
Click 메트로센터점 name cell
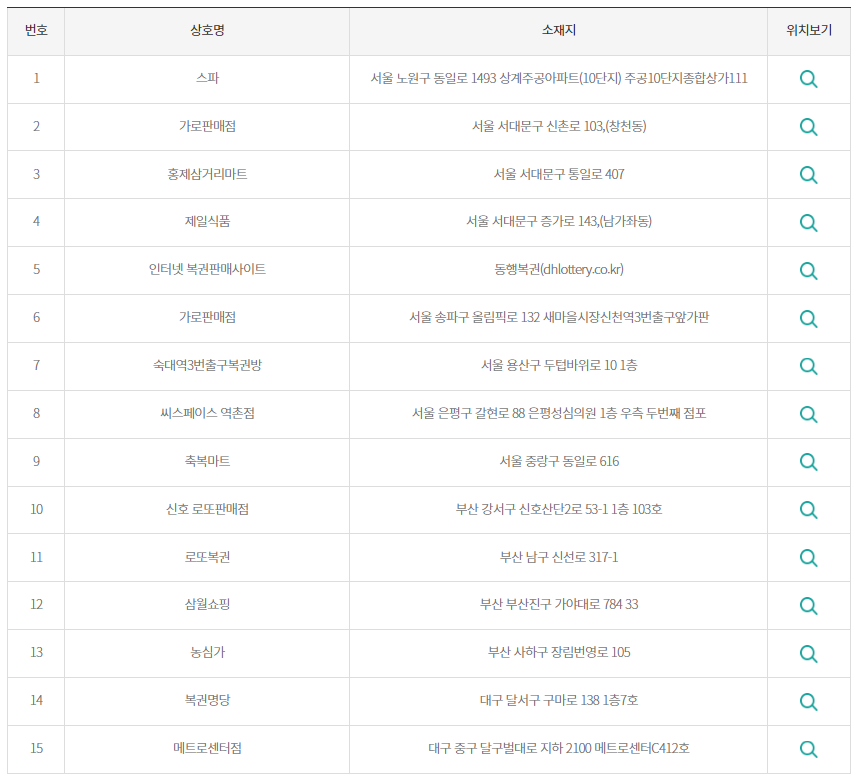(207, 748)
